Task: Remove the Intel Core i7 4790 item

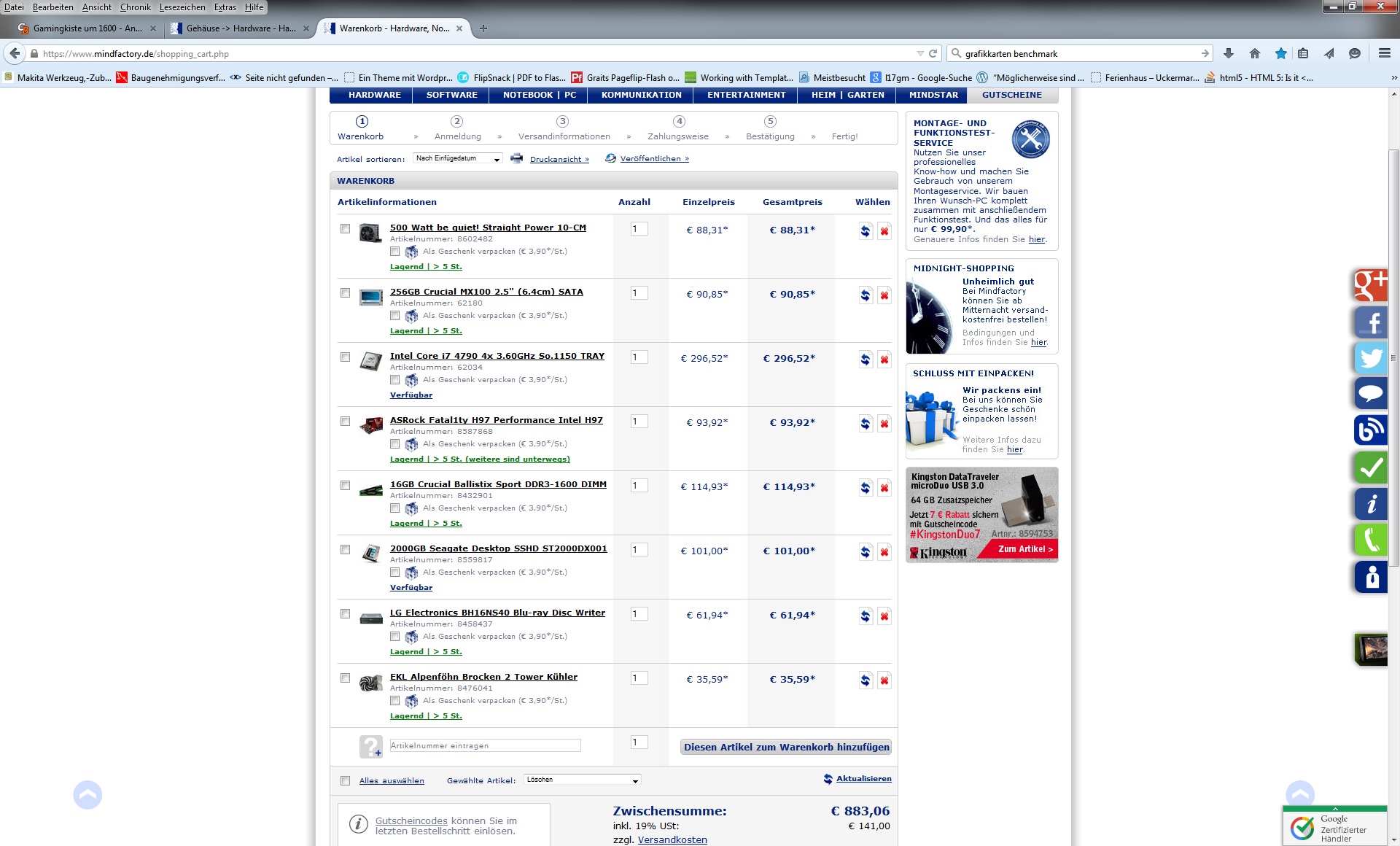Action: 884,359
